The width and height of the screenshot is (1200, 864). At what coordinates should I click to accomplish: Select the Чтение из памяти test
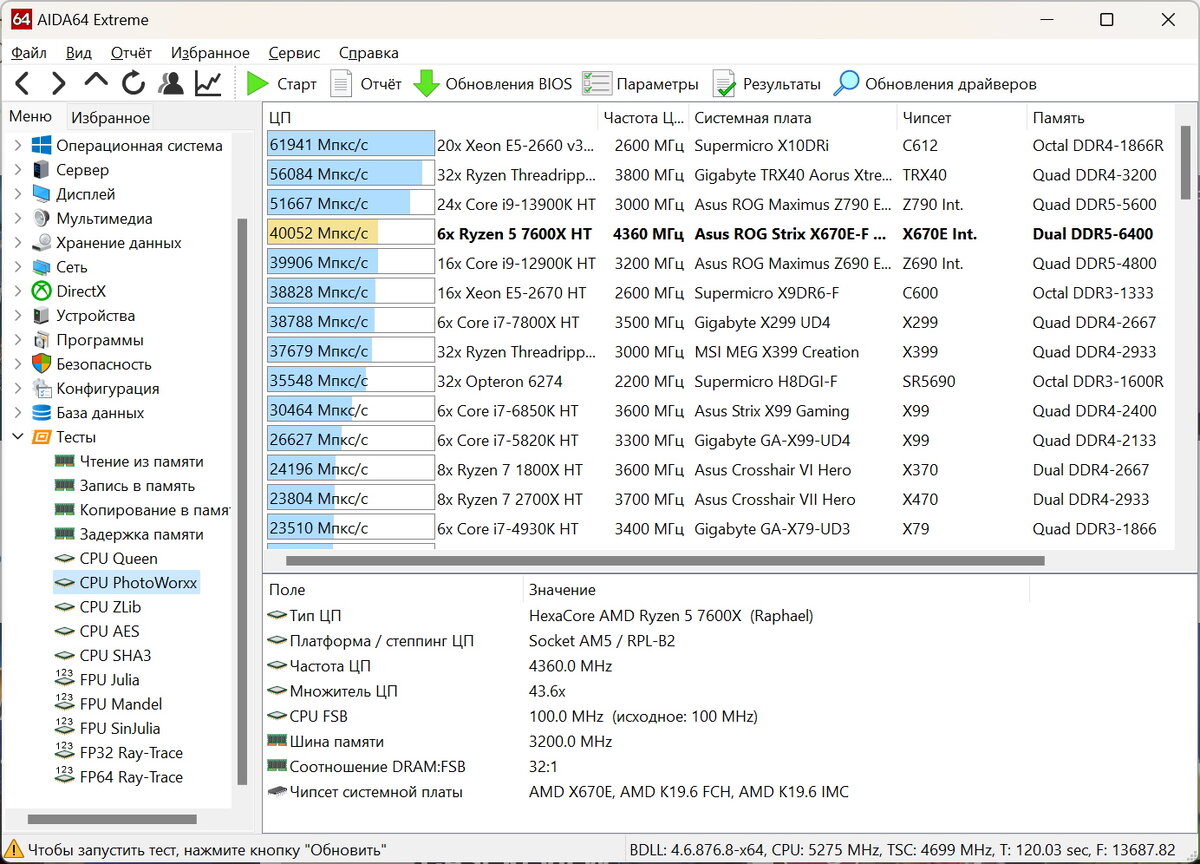coord(141,461)
